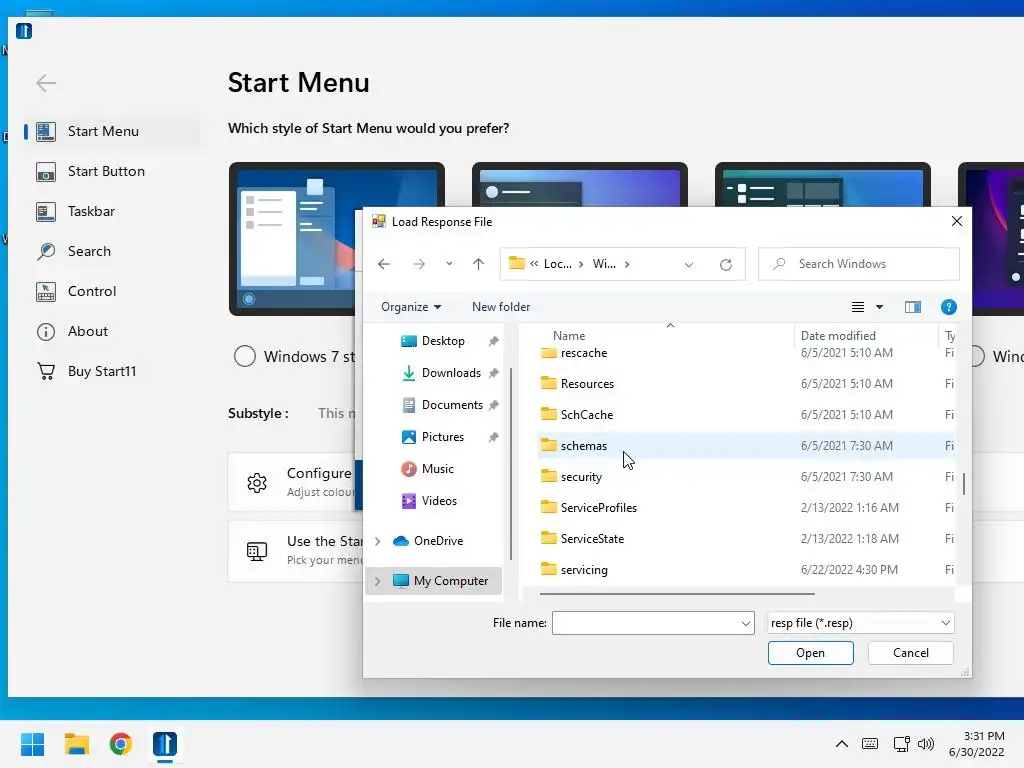Open the File name history dropdown
The image size is (1024, 768).
click(746, 624)
